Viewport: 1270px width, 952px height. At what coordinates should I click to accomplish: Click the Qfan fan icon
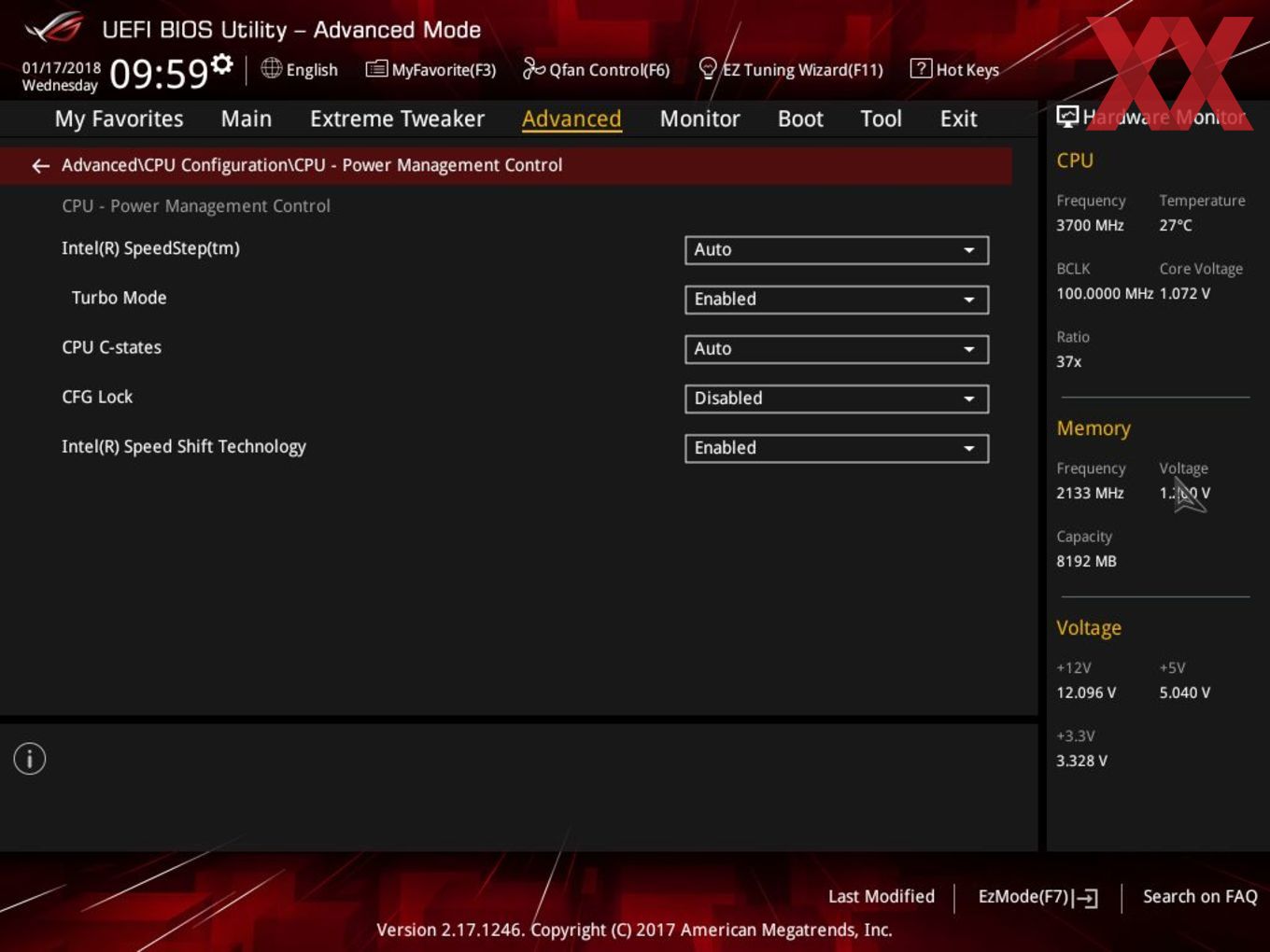(534, 68)
